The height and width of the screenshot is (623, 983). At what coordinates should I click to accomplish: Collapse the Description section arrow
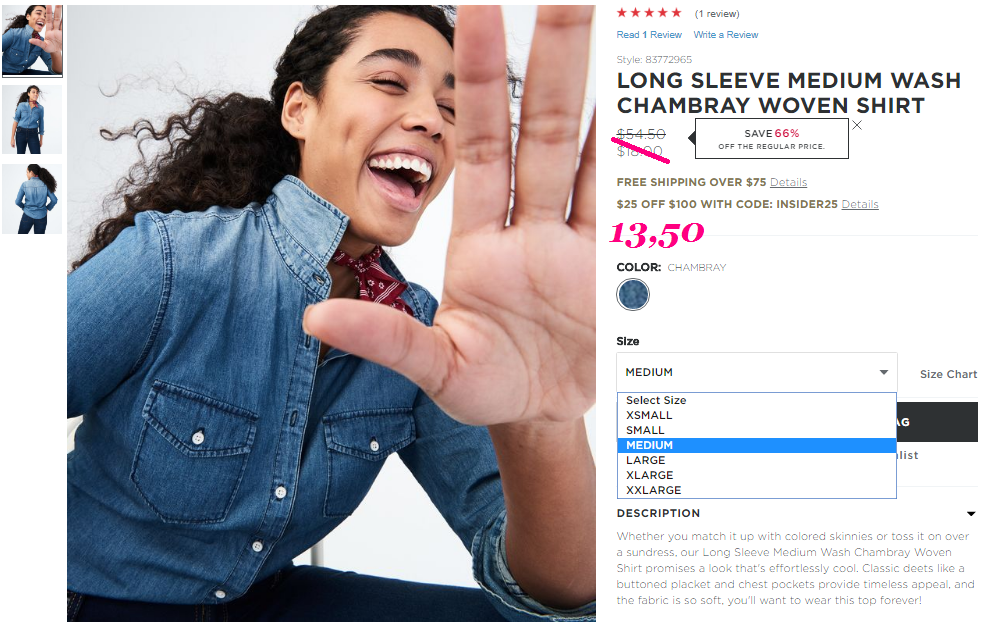(x=970, y=514)
